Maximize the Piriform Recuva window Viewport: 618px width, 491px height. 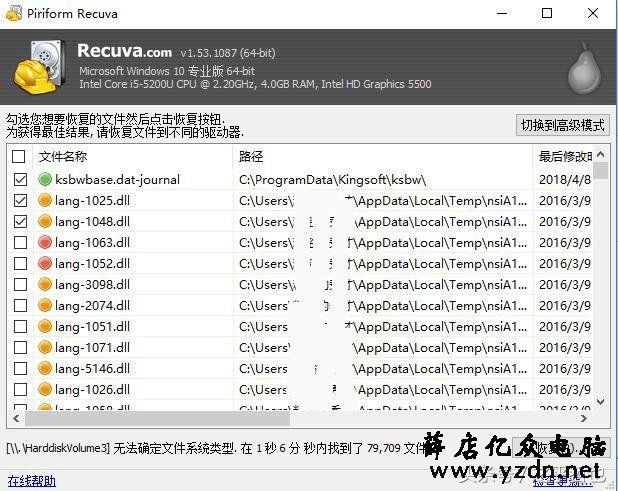(x=547, y=13)
